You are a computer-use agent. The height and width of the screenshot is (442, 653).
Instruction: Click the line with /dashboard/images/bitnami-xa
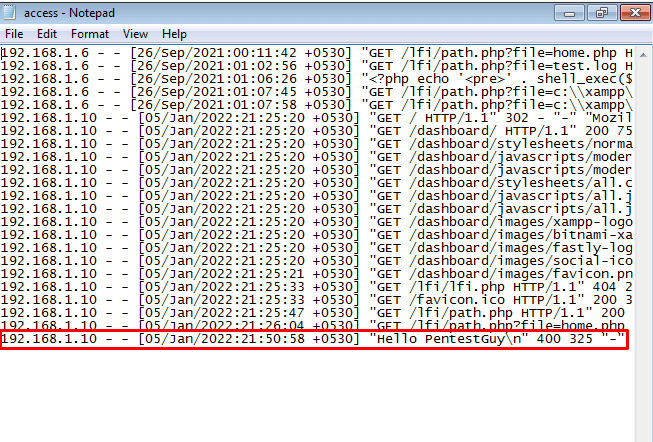[317, 235]
